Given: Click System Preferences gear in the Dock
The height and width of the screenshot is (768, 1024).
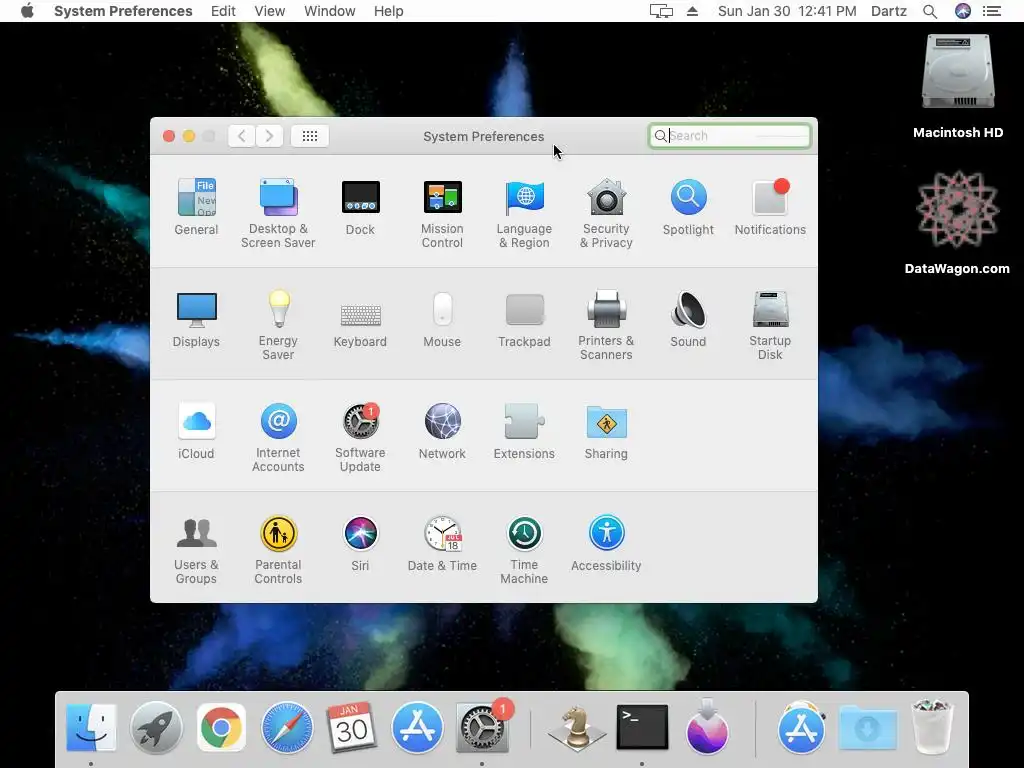Looking at the screenshot, I should click(482, 727).
